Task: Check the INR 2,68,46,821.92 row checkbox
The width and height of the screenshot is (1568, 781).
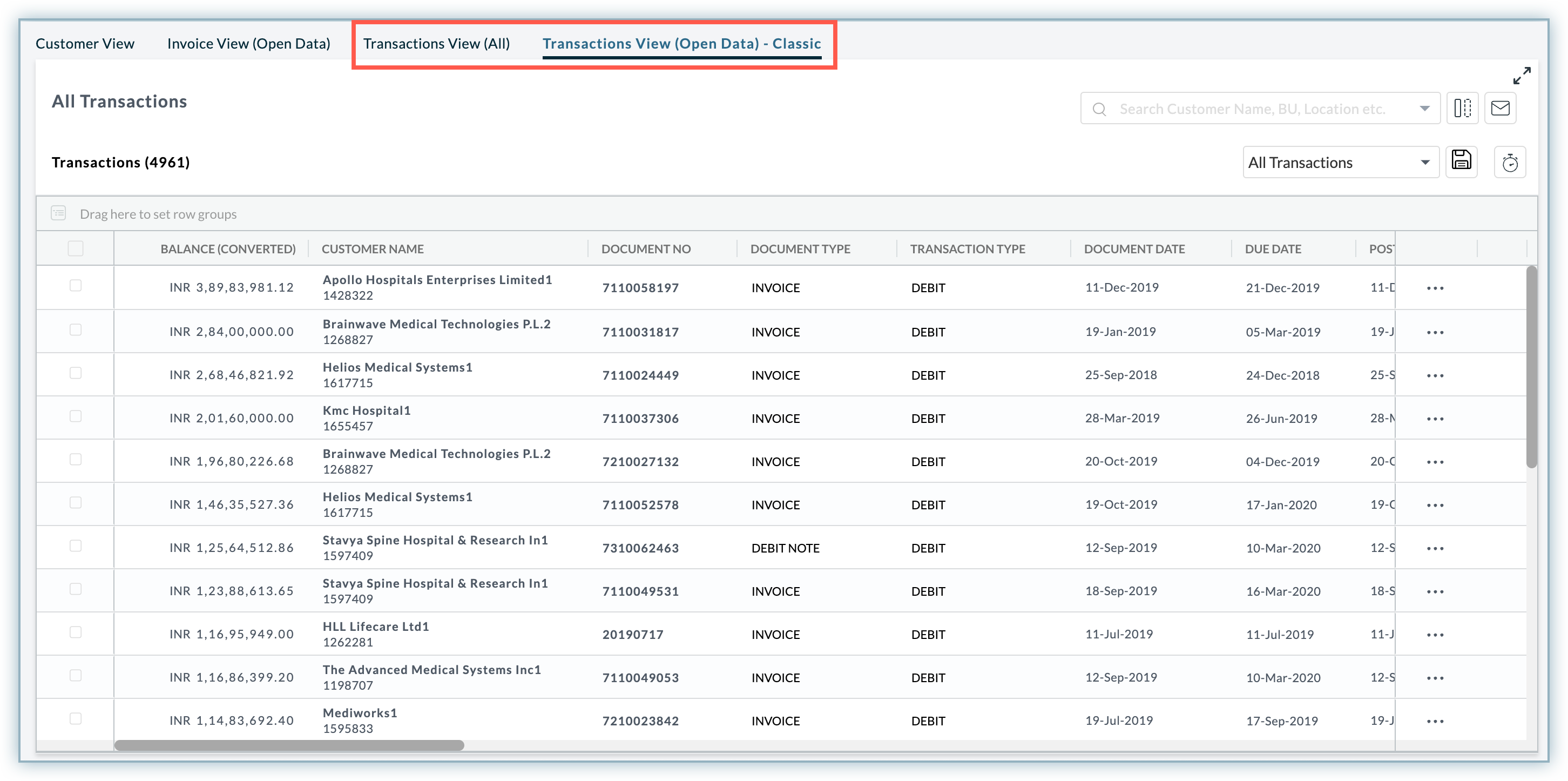Action: point(76,373)
